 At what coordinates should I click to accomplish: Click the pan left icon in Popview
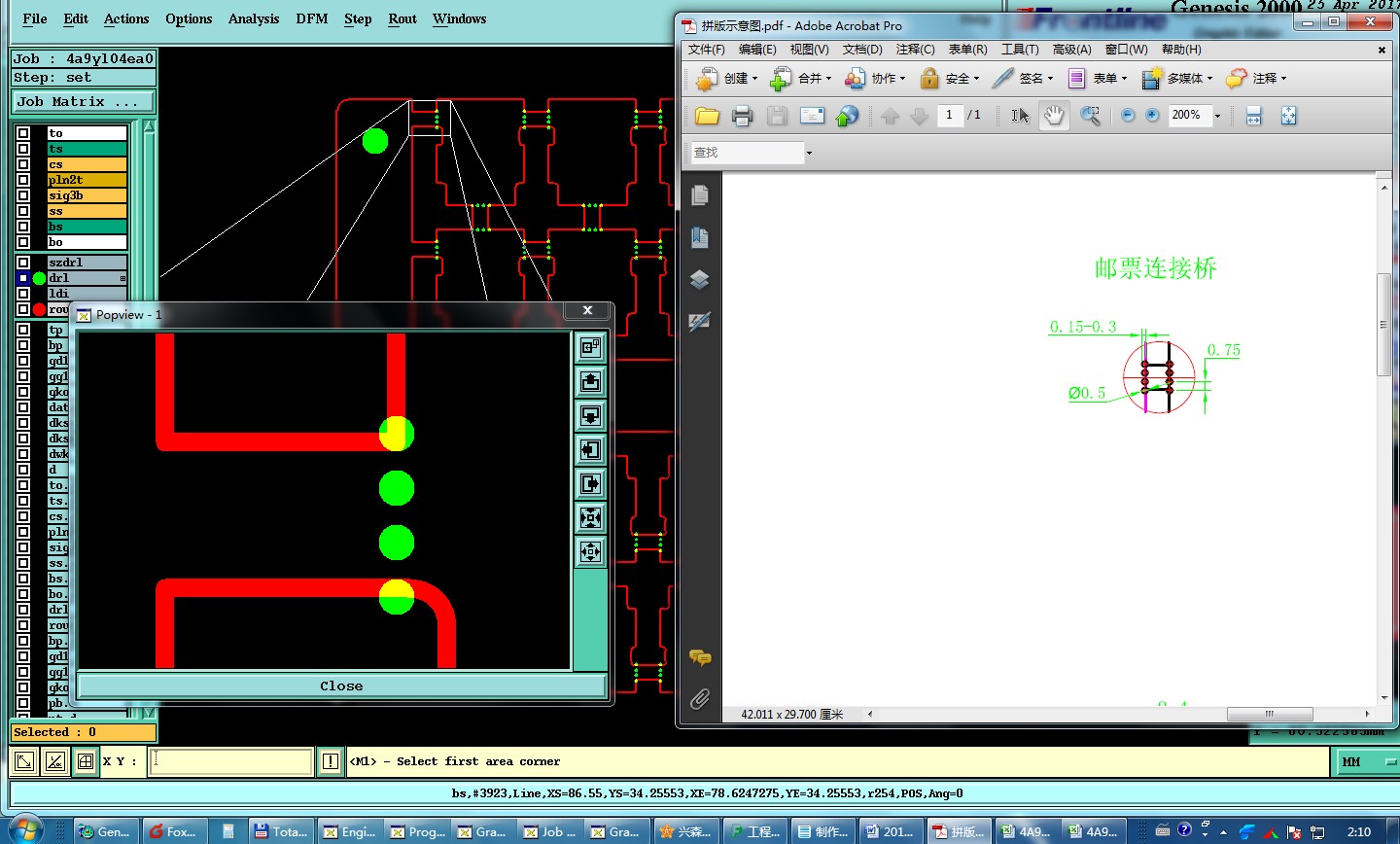[590, 450]
